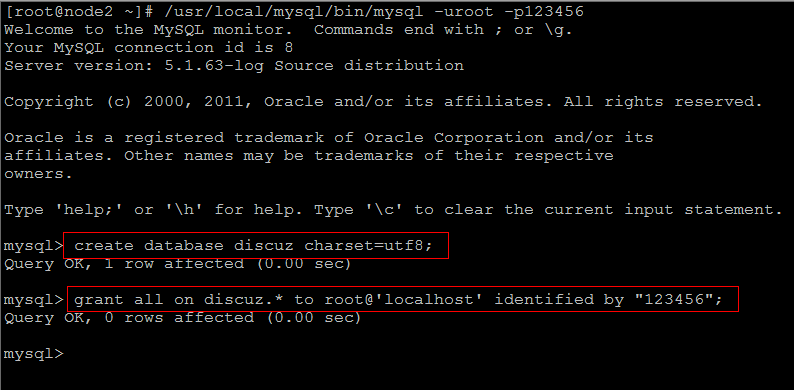Click the 'Your MySQL connection id is 8' line

(148, 48)
